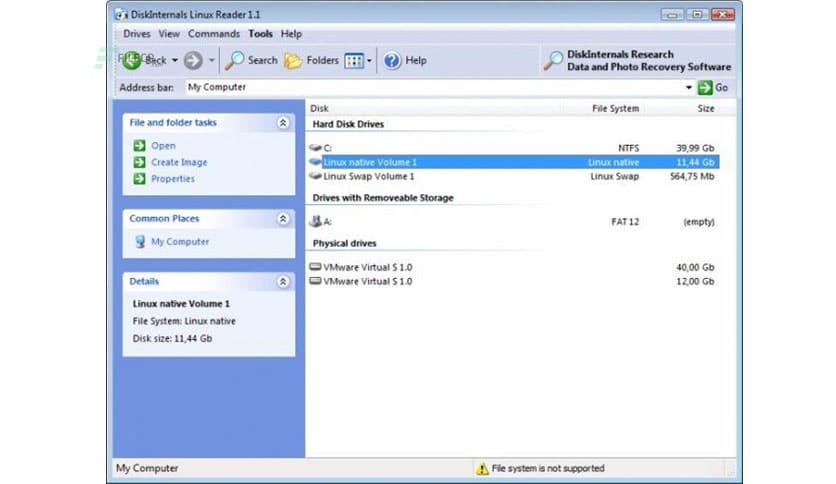Open the Drives menu

click(x=136, y=34)
